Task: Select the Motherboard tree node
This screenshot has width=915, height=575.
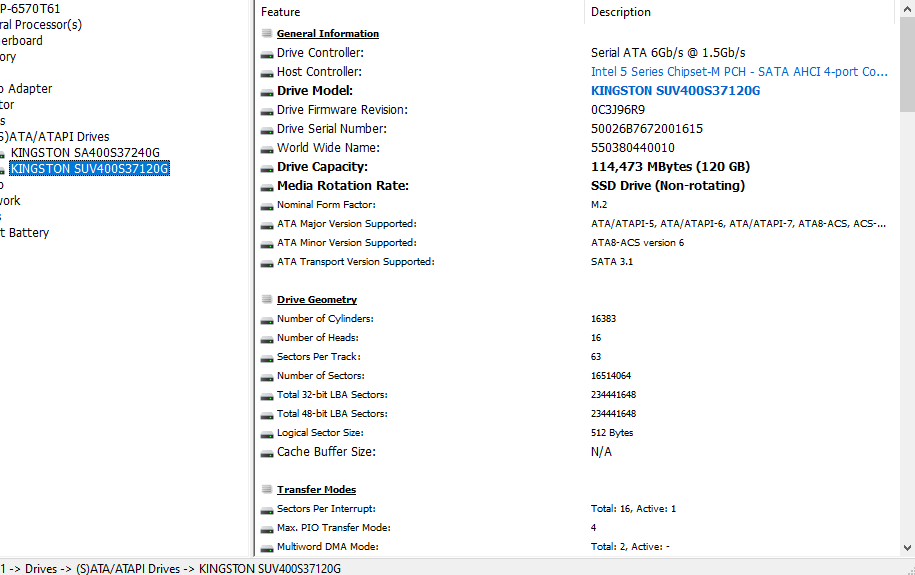Action: (22, 41)
